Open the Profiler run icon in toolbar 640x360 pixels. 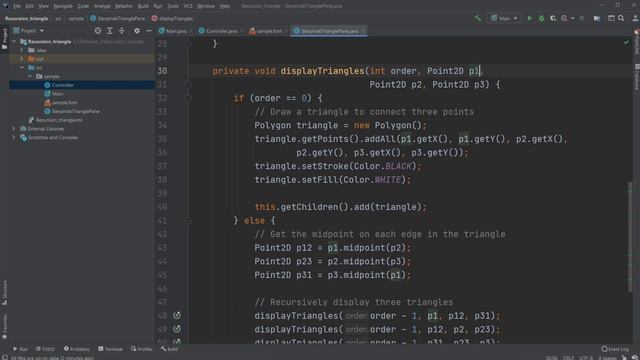pyautogui.click(x=564, y=18)
